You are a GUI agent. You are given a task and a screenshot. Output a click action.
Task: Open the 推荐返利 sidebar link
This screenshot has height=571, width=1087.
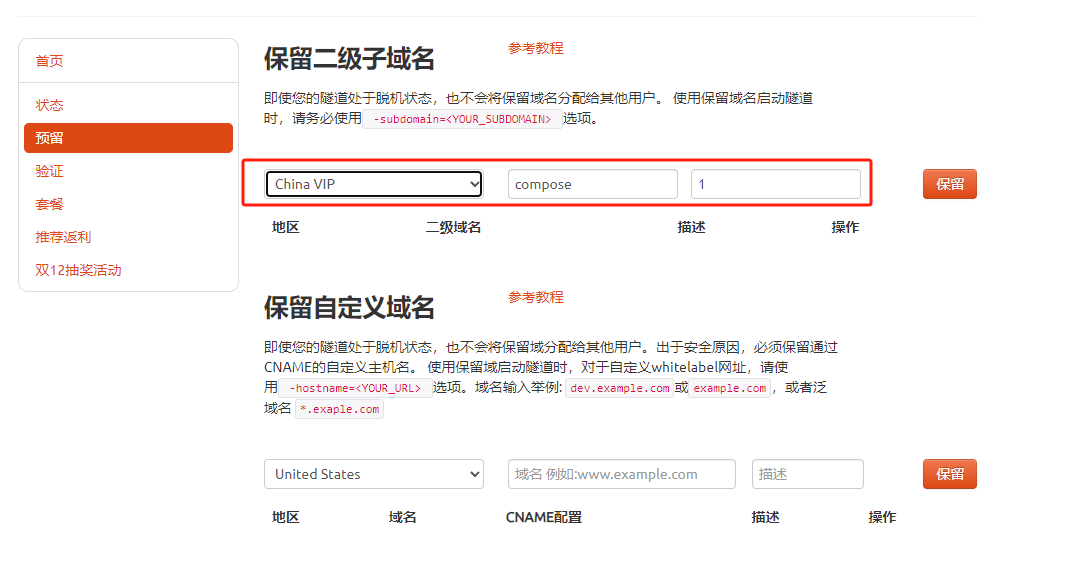point(63,237)
